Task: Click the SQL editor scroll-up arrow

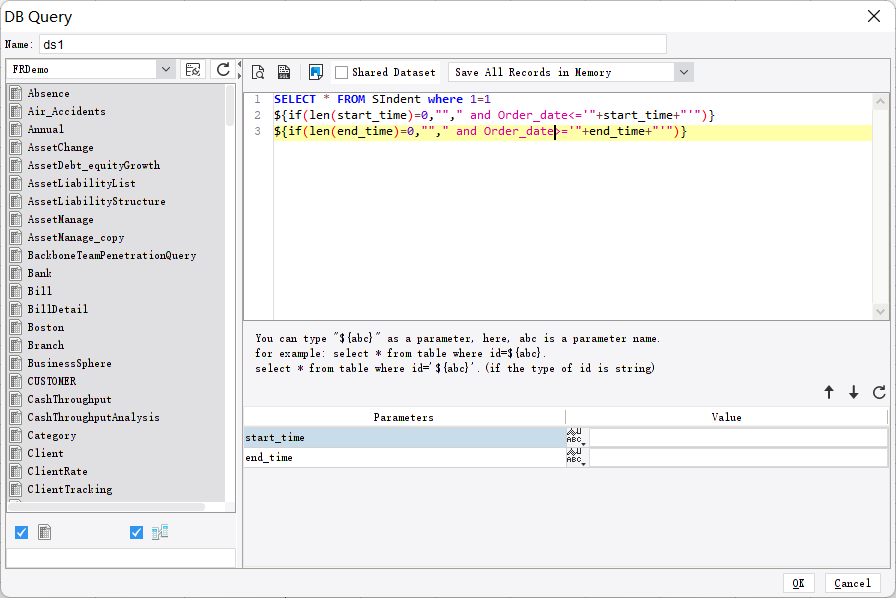Action: 880,101
